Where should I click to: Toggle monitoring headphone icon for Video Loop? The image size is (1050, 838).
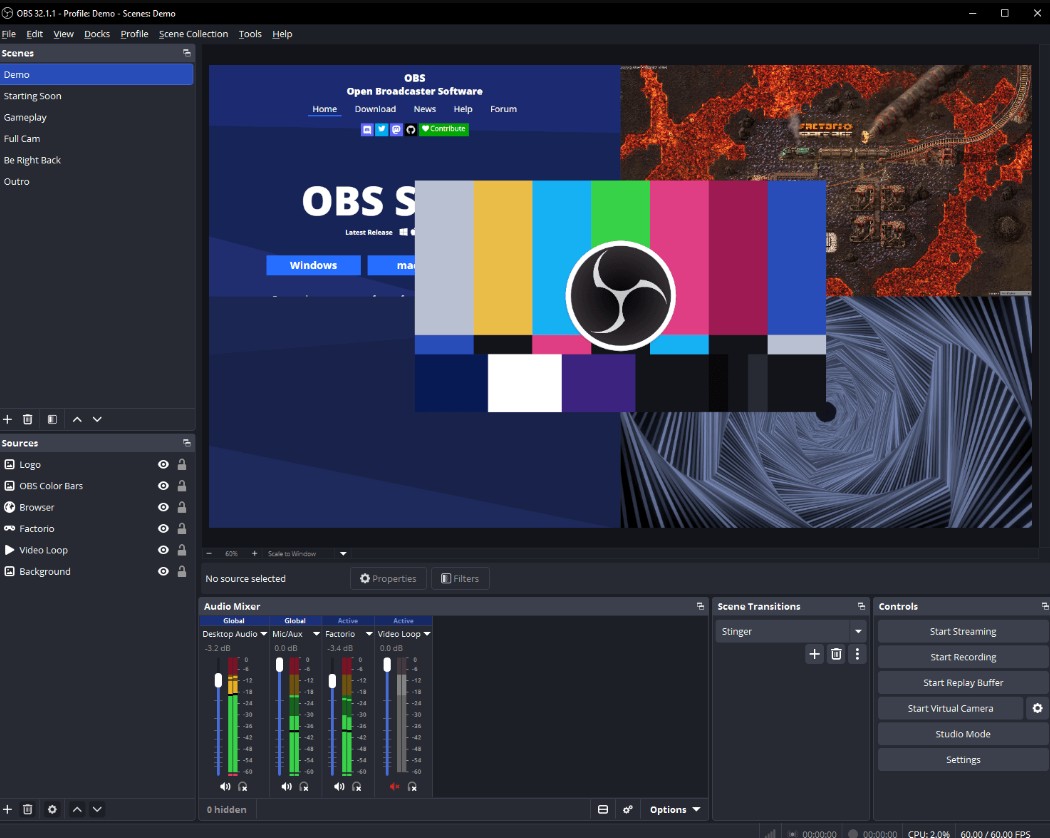click(x=412, y=787)
